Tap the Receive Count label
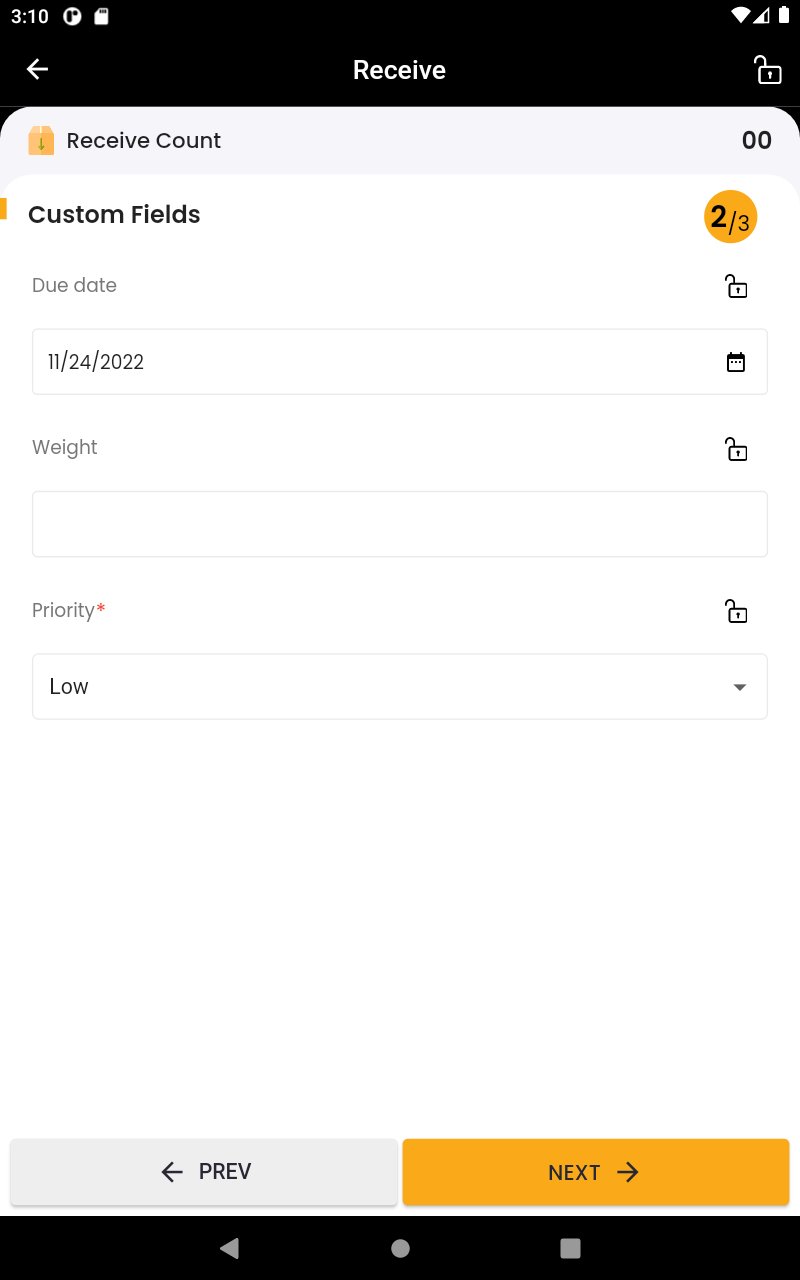This screenshot has height=1280, width=800. [144, 141]
